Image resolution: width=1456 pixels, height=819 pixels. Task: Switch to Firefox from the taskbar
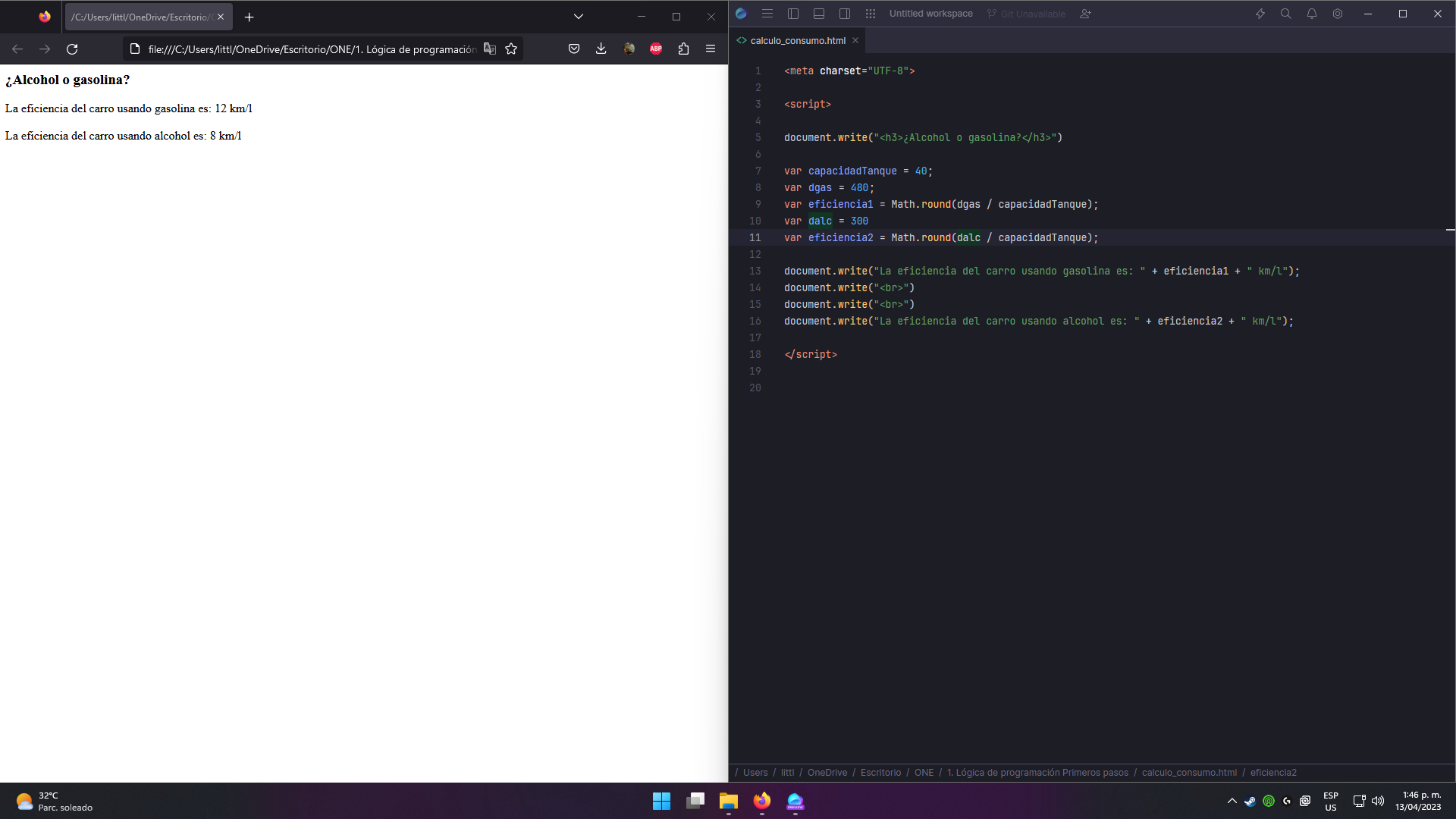(762, 801)
